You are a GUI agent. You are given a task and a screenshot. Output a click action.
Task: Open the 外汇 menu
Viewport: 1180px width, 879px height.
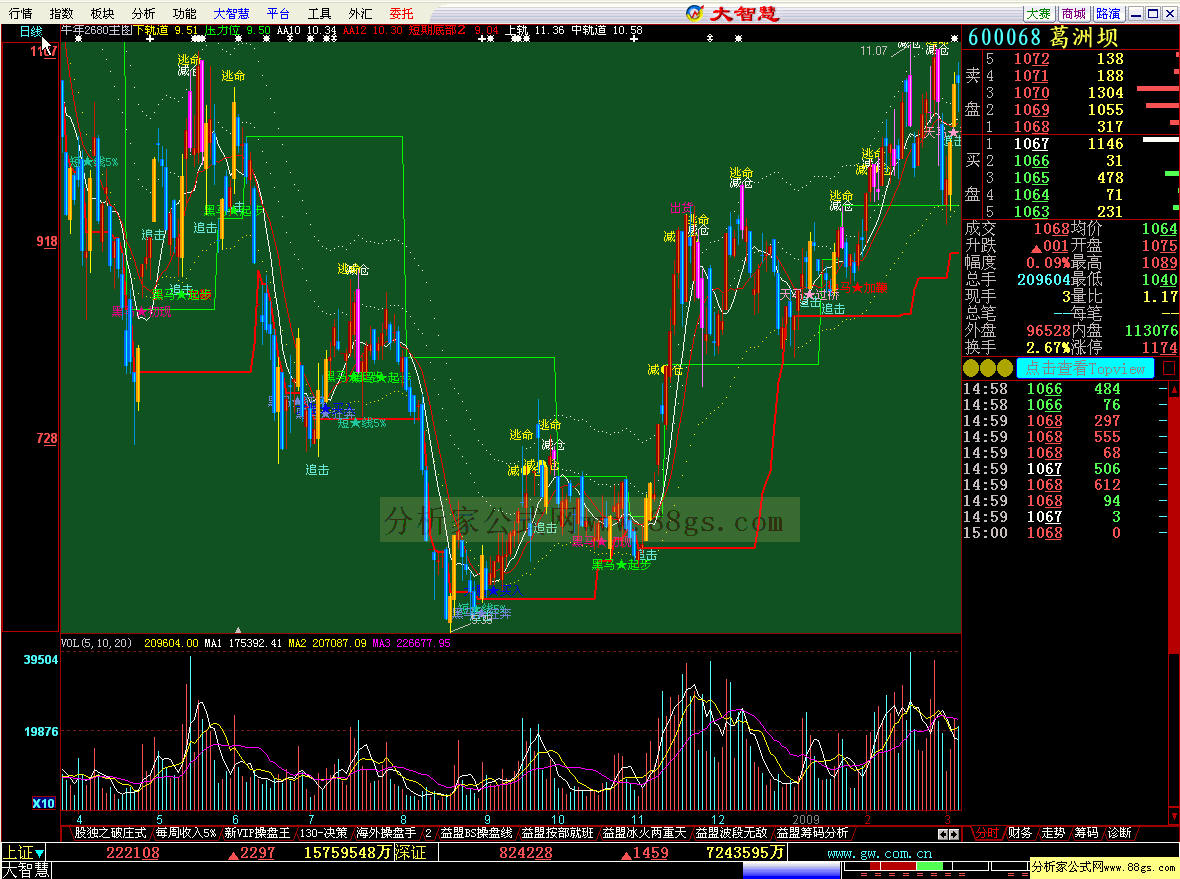pos(360,14)
